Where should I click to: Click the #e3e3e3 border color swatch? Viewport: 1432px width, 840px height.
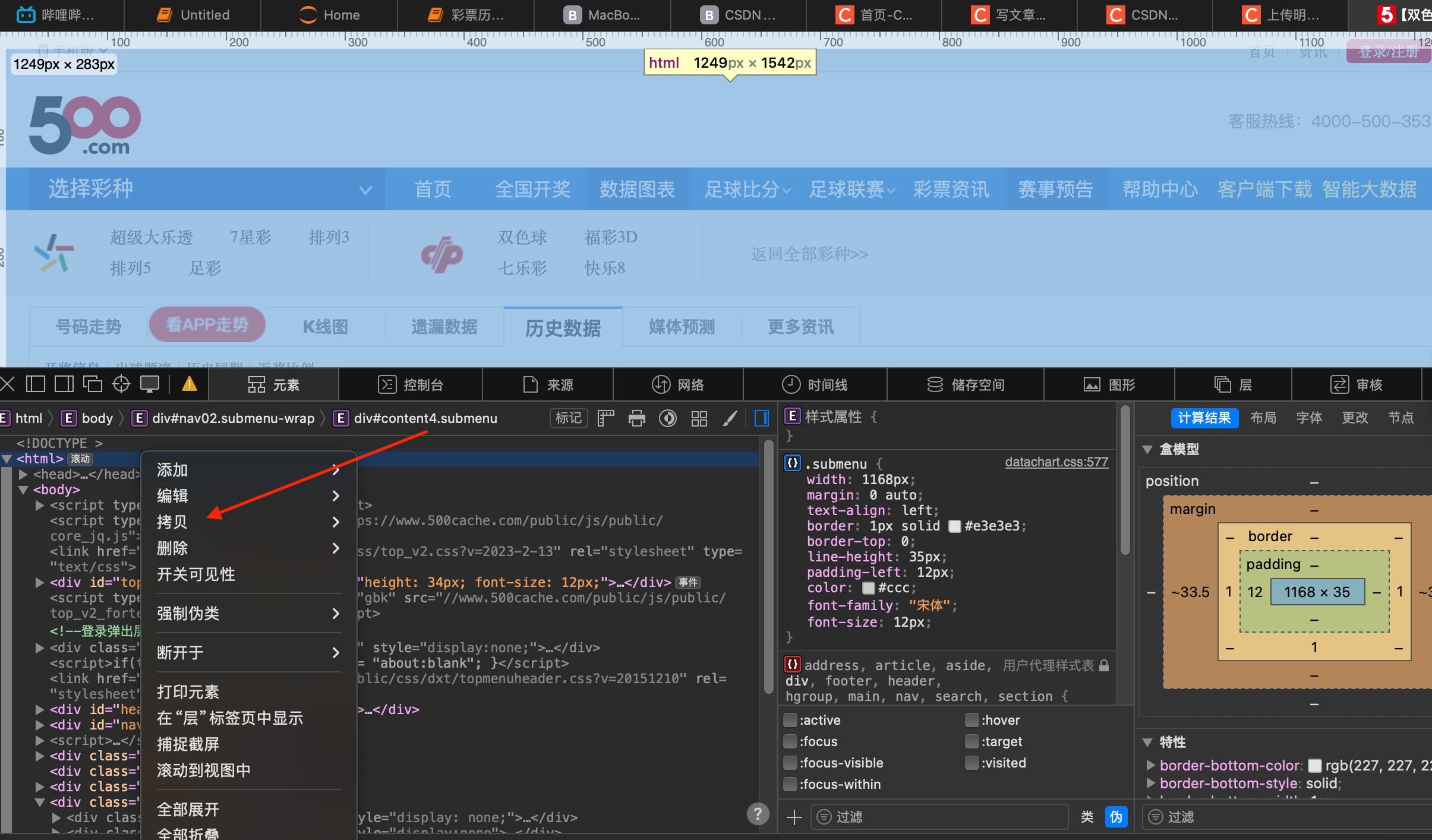click(x=954, y=526)
